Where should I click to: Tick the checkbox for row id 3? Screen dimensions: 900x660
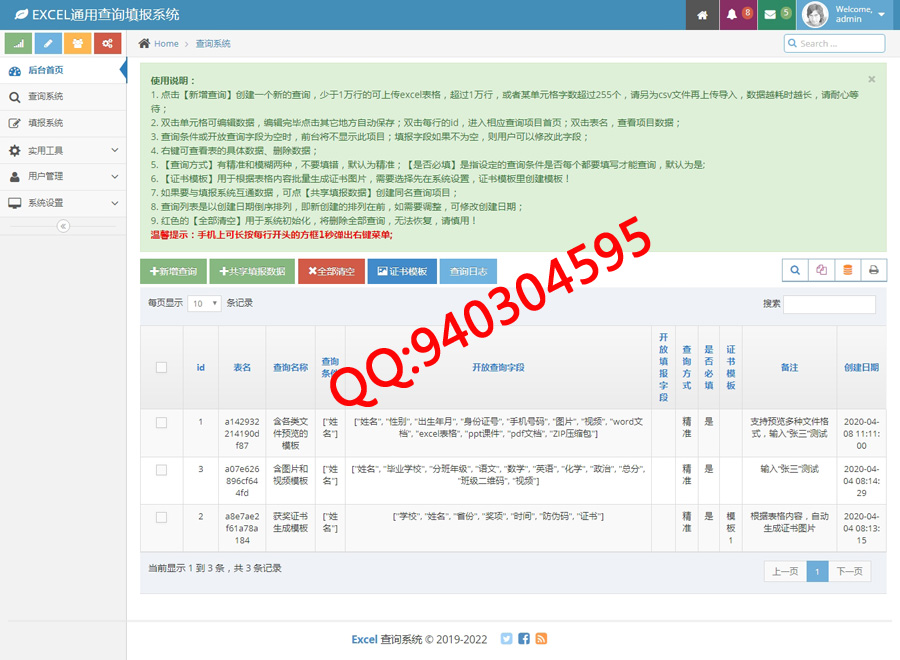coord(161,468)
